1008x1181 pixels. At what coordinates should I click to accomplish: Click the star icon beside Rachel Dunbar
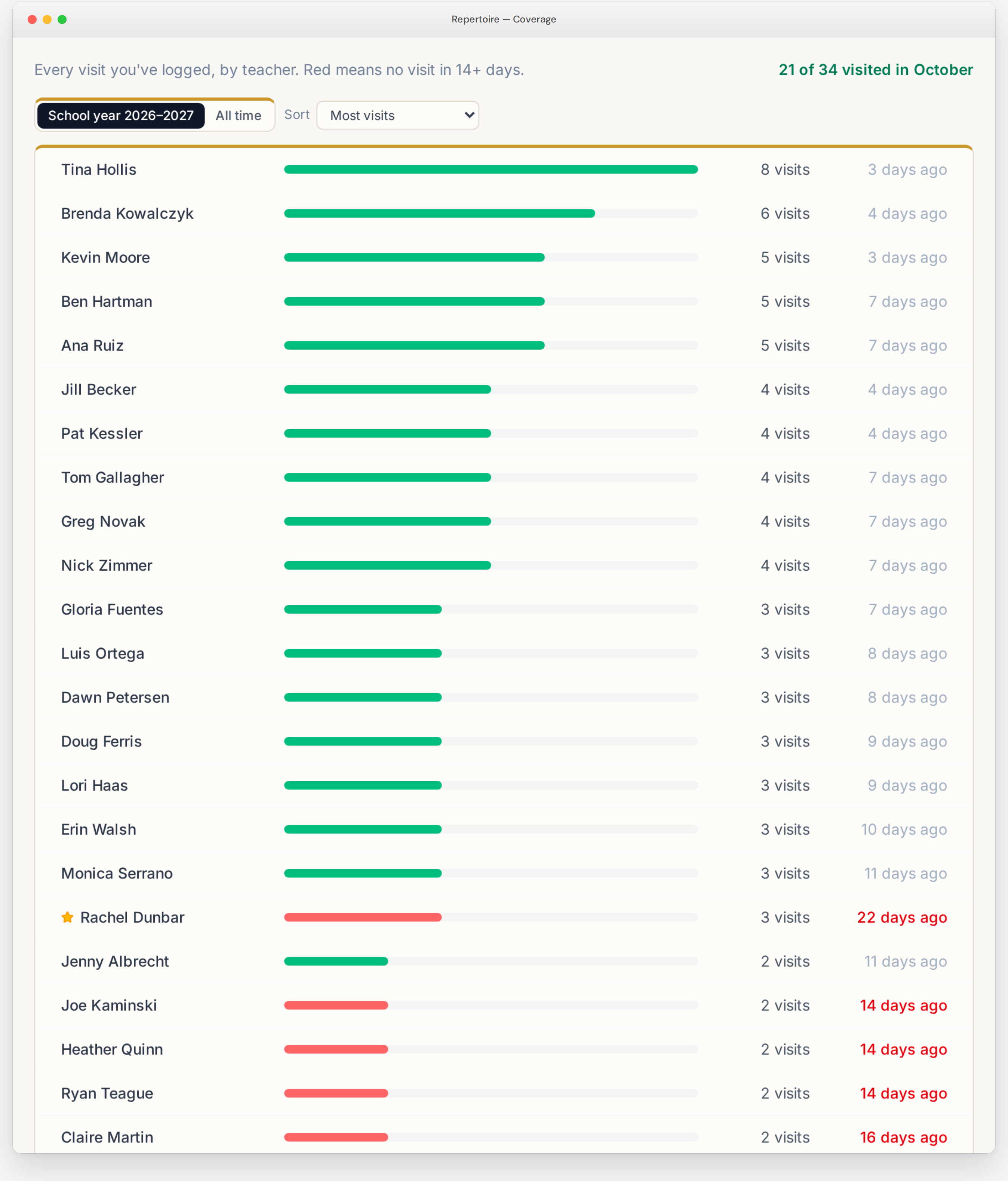click(67, 917)
